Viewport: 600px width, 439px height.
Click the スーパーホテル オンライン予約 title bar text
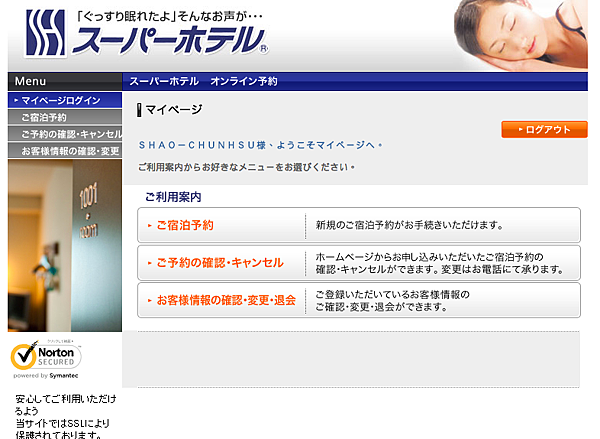[x=203, y=81]
